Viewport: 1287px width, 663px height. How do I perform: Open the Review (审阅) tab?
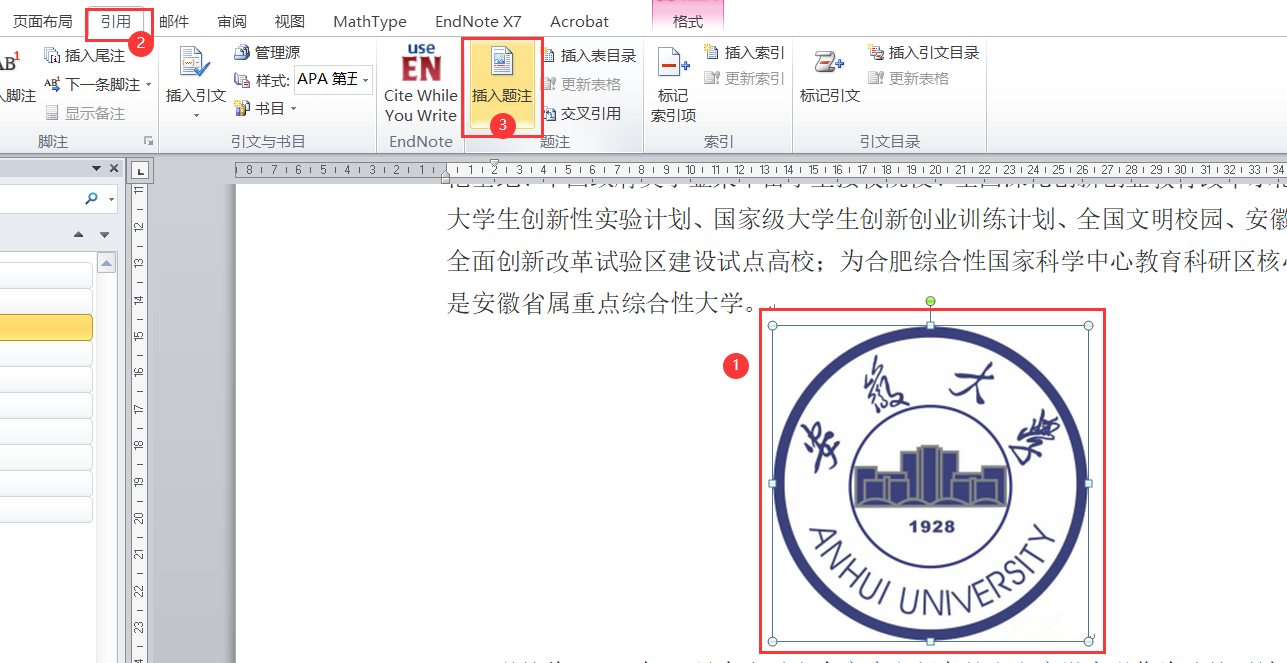tap(232, 21)
